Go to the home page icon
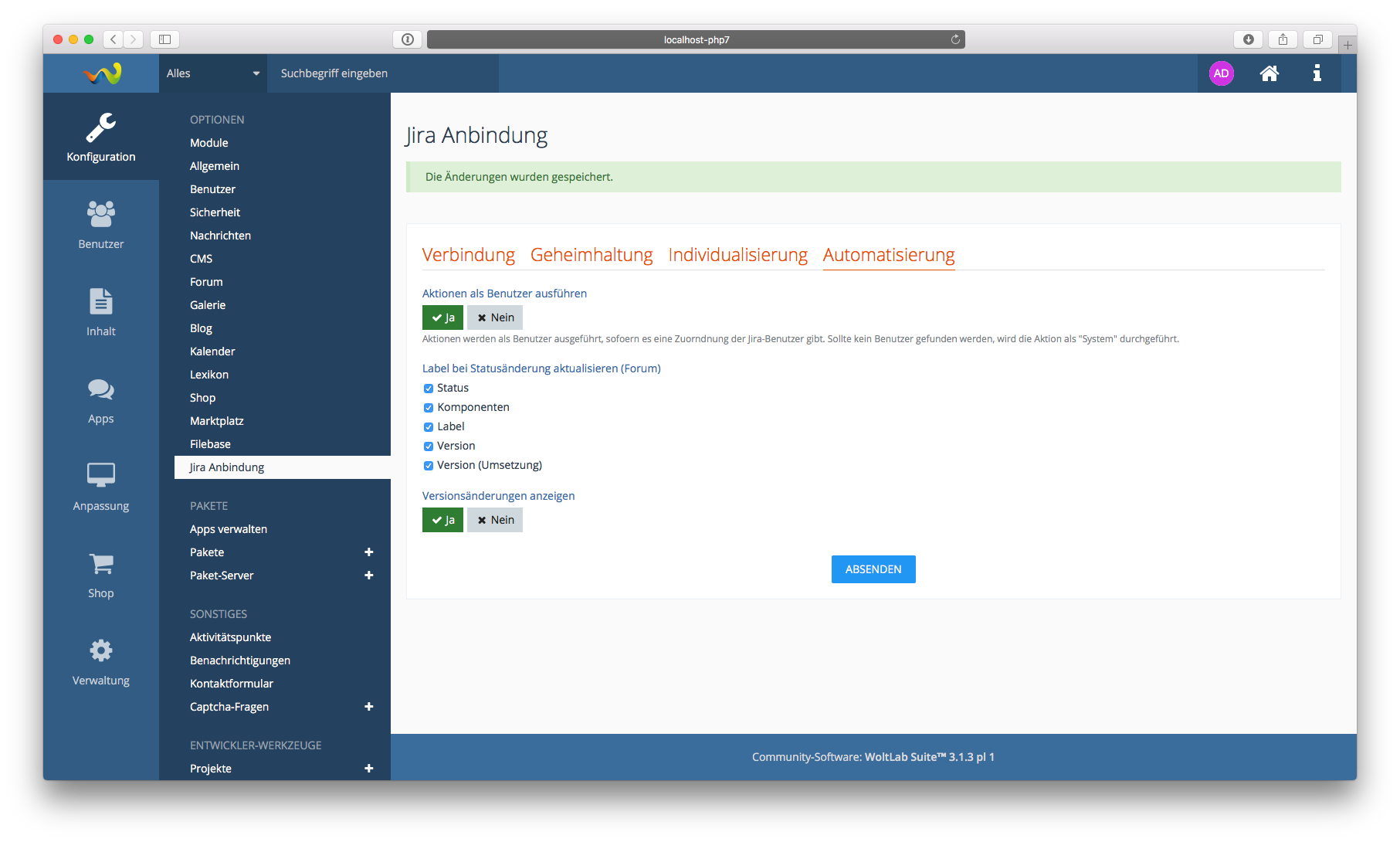 pyautogui.click(x=1269, y=73)
